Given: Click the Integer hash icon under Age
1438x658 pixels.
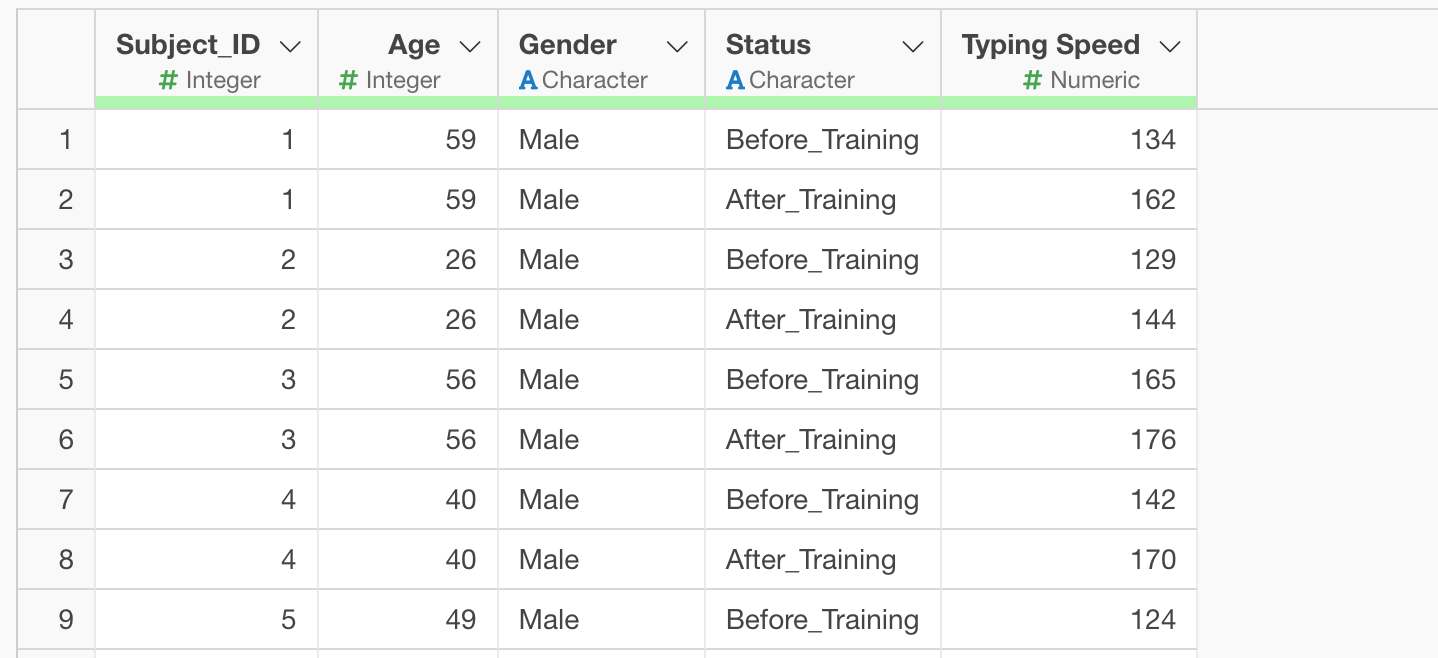Looking at the screenshot, I should coord(348,81).
